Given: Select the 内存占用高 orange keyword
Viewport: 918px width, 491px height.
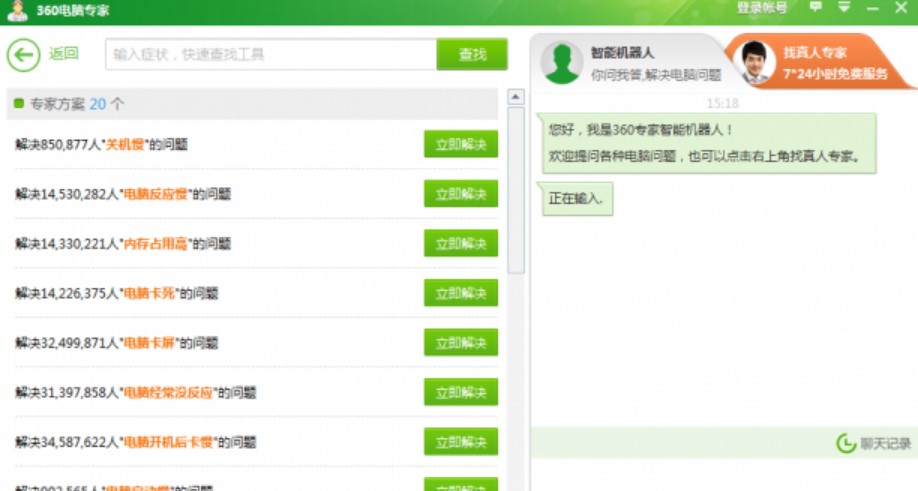Looking at the screenshot, I should 156,243.
